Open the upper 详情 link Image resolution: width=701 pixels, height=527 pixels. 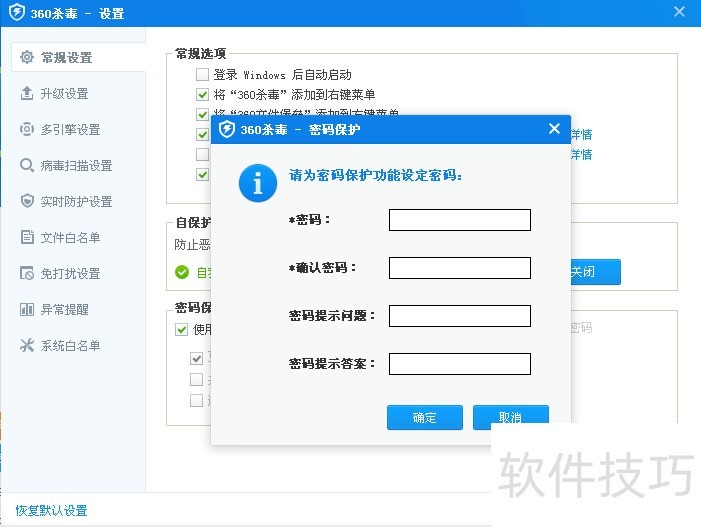(581, 134)
